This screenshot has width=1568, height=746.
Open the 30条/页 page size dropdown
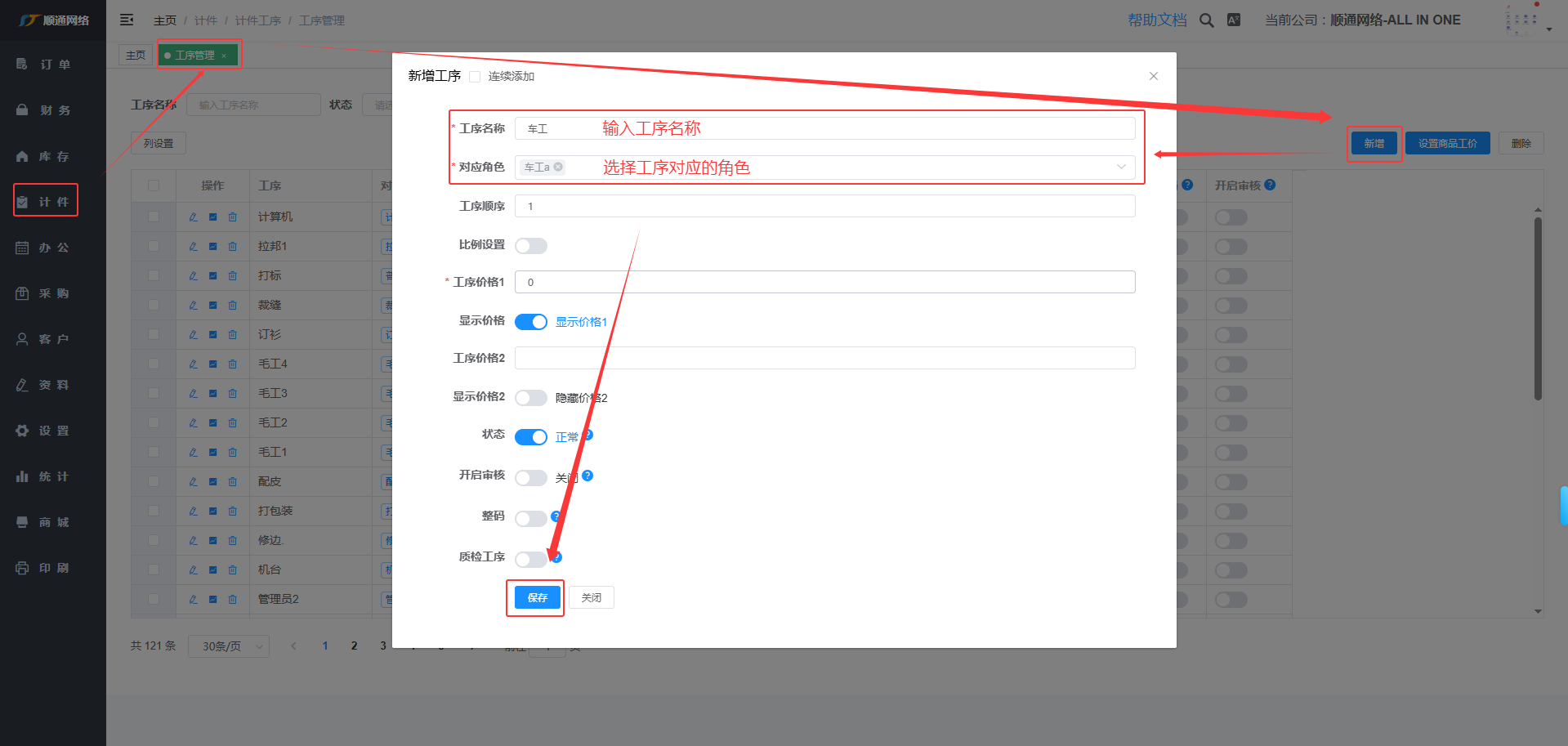(228, 646)
